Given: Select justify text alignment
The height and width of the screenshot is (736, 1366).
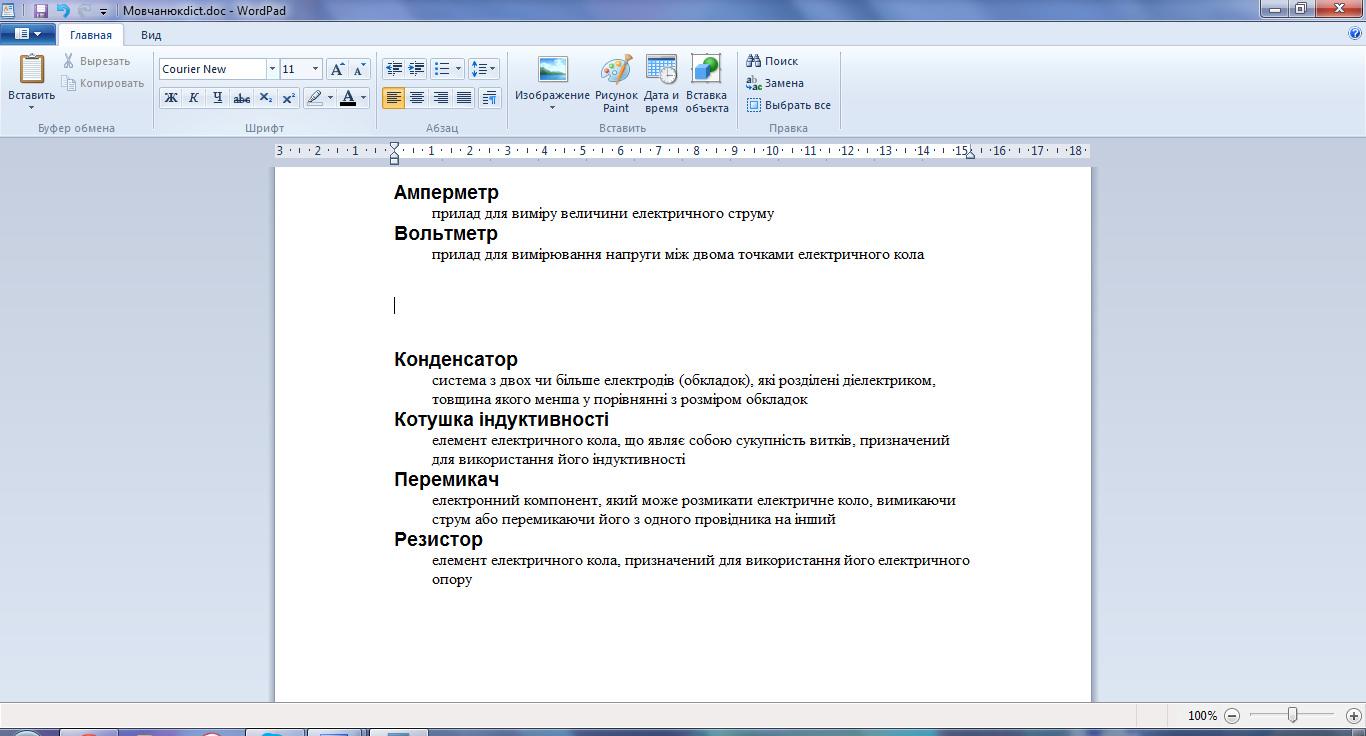Looking at the screenshot, I should coord(463,97).
